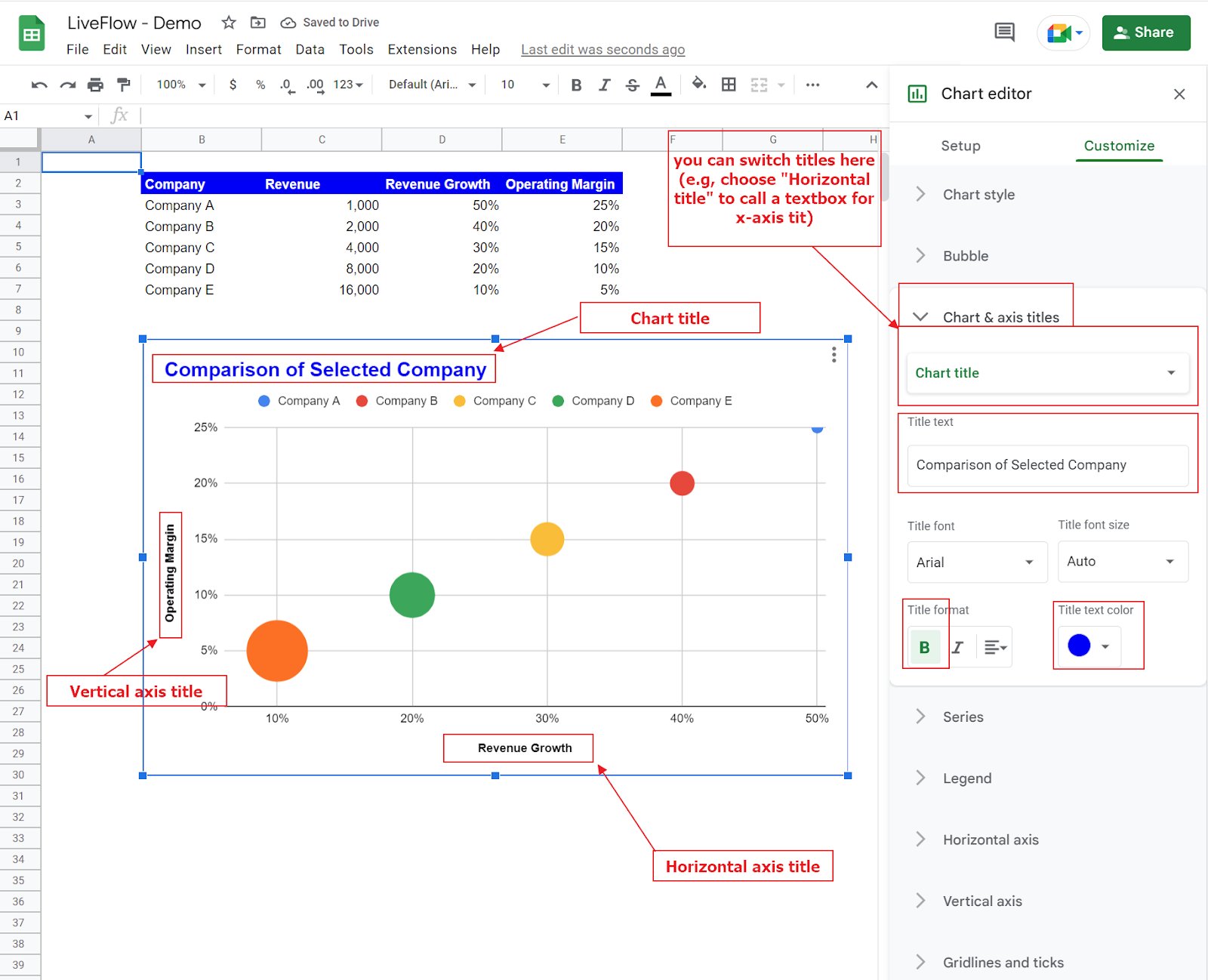Toggle italic for the chart title format
This screenshot has width=1208, height=980.
[958, 647]
